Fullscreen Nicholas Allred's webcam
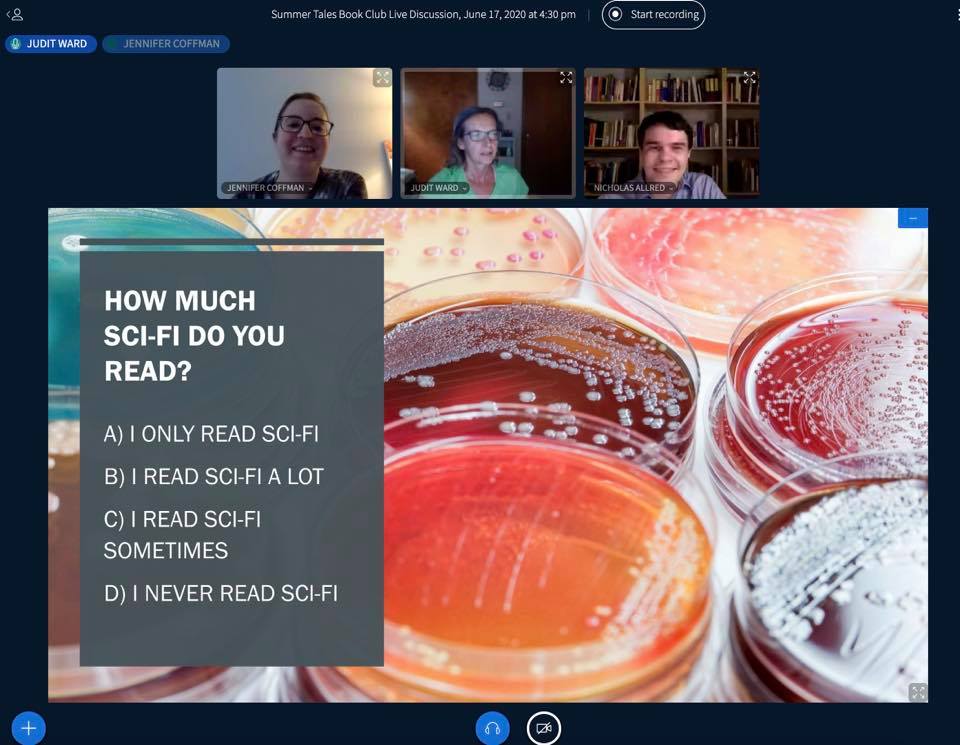 (x=749, y=78)
